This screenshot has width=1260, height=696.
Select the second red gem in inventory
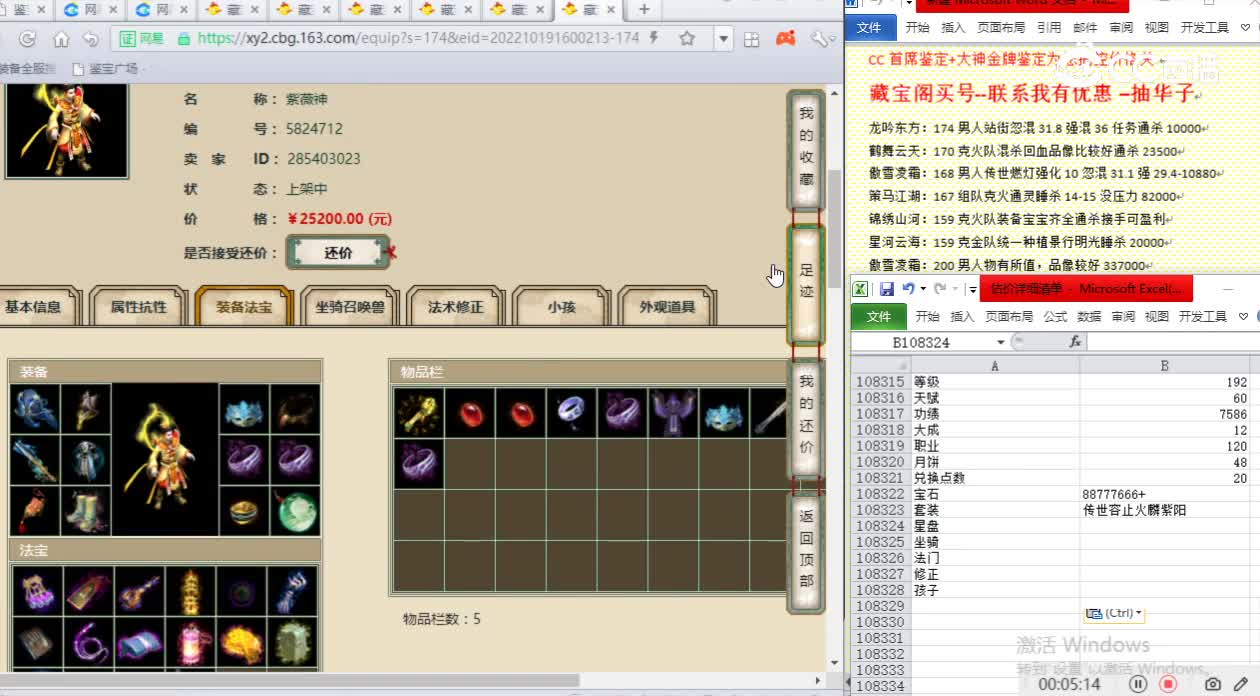[520, 413]
